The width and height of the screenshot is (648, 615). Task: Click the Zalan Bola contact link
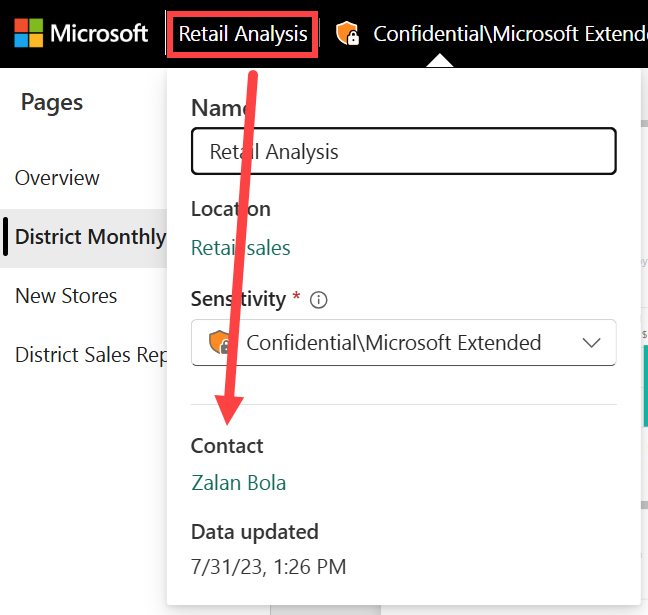click(x=238, y=483)
